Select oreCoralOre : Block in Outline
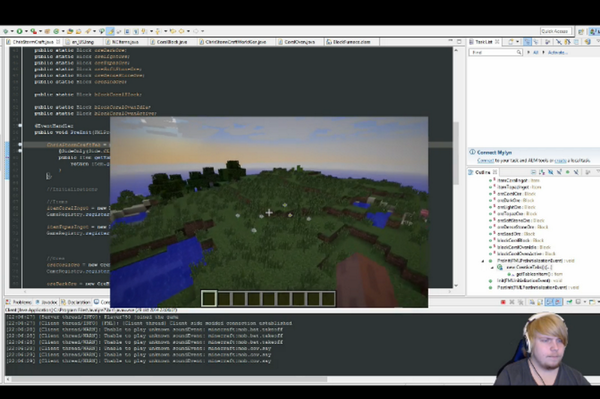The width and height of the screenshot is (600, 399). pos(516,194)
